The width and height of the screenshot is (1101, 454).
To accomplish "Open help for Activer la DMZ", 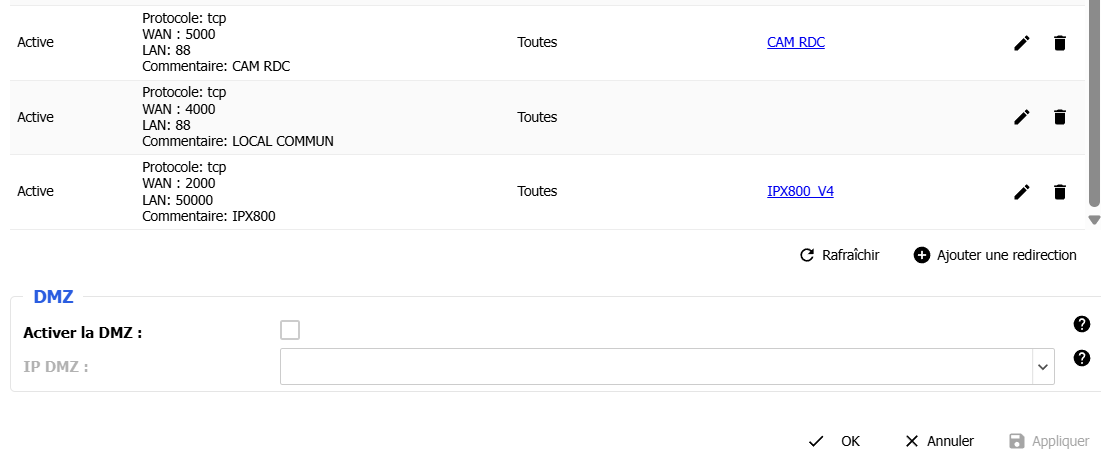I will 1081,324.
